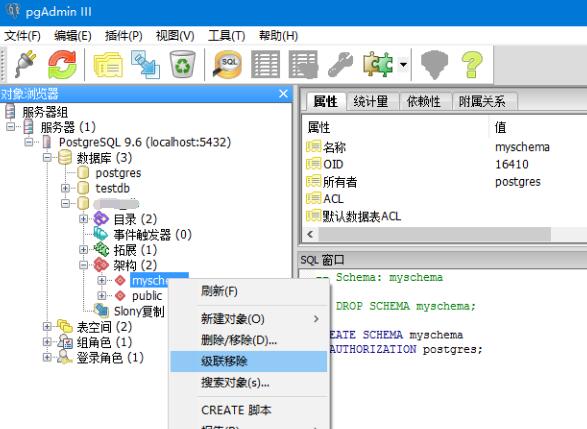Click the properties panel horizontal scrollbar
Image resolution: width=587 pixels, height=429 pixels.
pos(434,234)
